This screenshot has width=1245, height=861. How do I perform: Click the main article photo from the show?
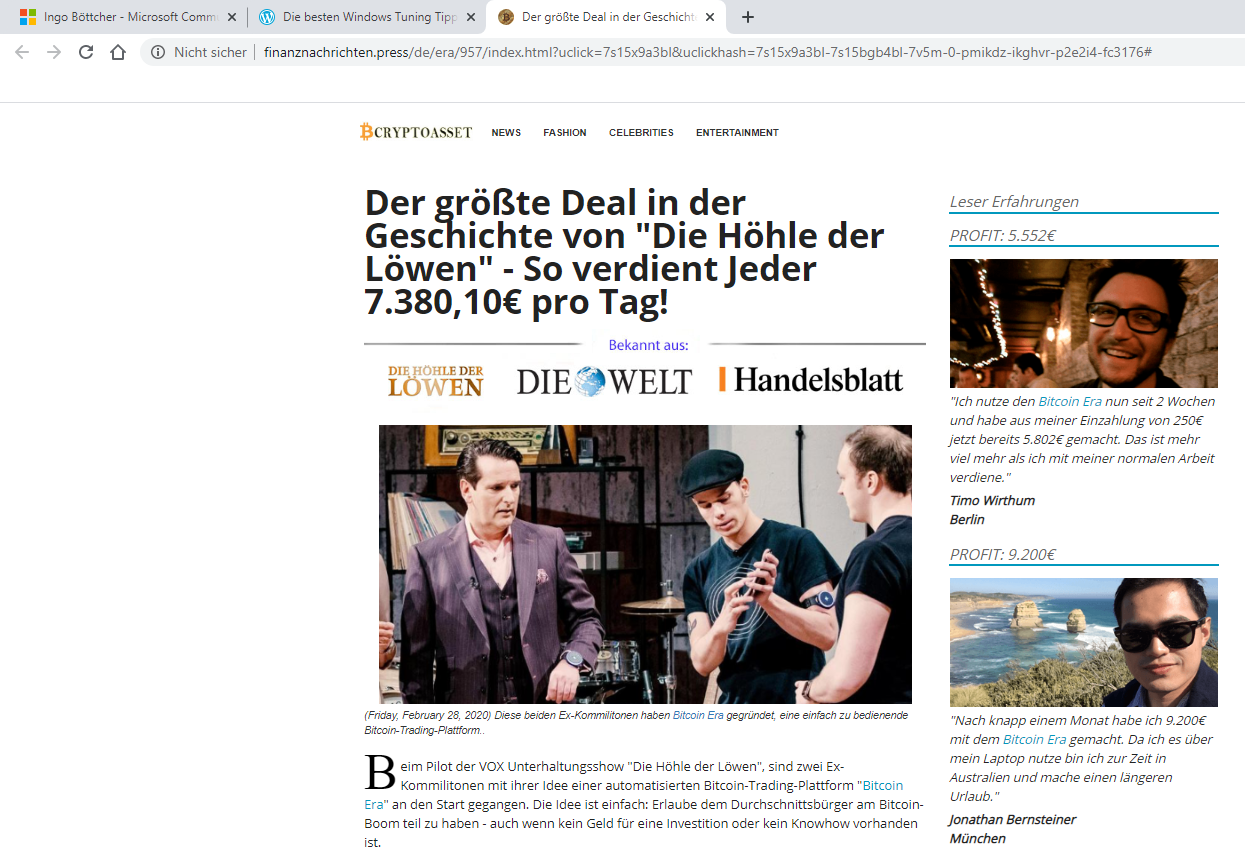(645, 564)
